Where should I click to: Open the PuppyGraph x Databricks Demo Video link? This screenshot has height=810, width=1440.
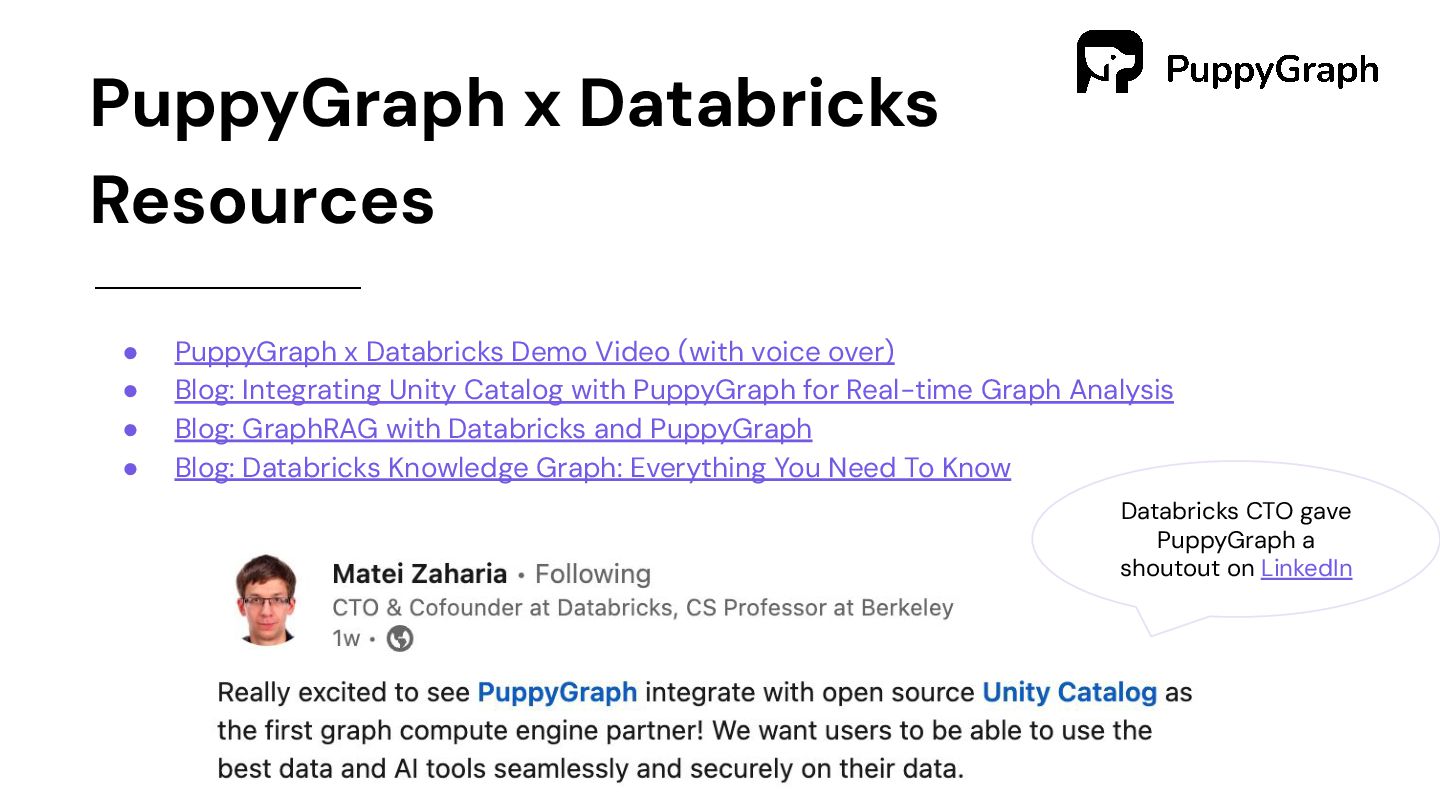click(534, 352)
